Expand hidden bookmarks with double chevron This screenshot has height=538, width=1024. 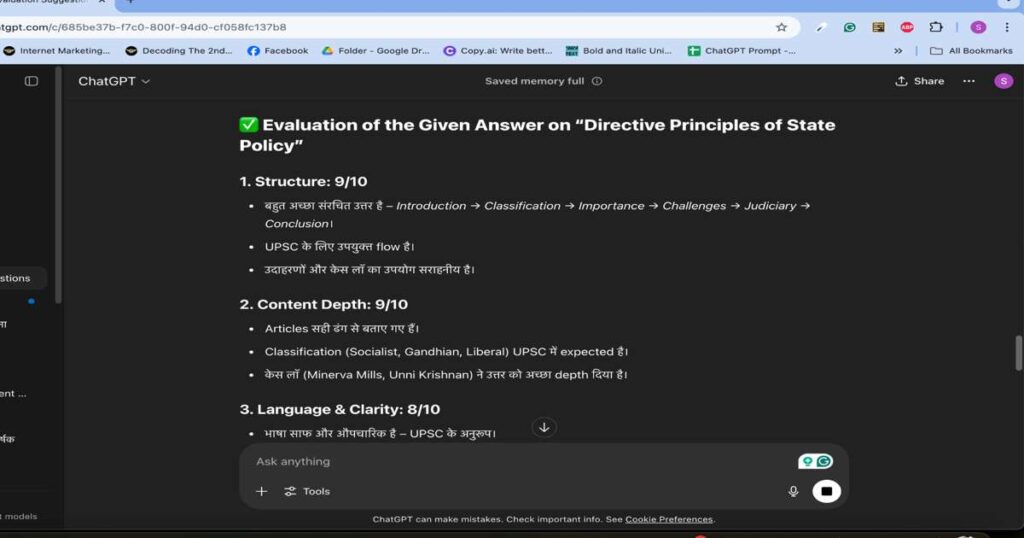pos(898,50)
